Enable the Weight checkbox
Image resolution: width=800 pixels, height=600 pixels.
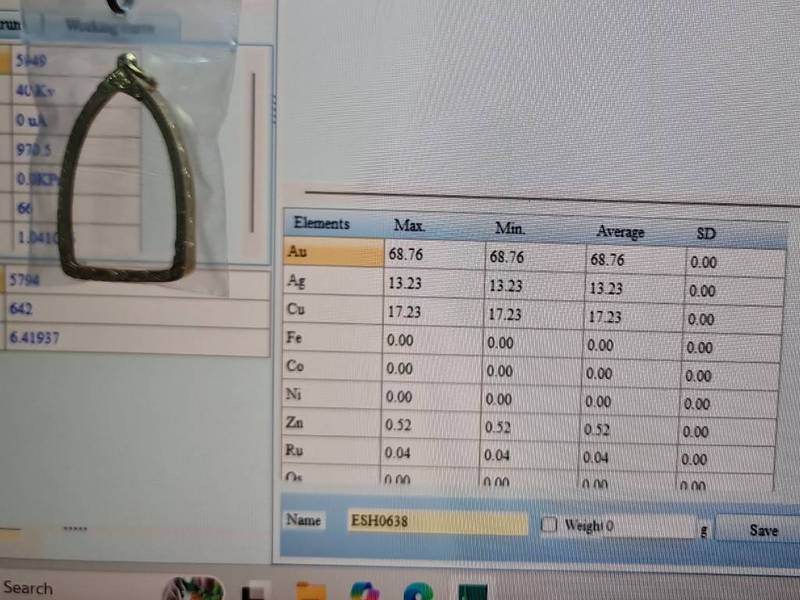tap(549, 525)
